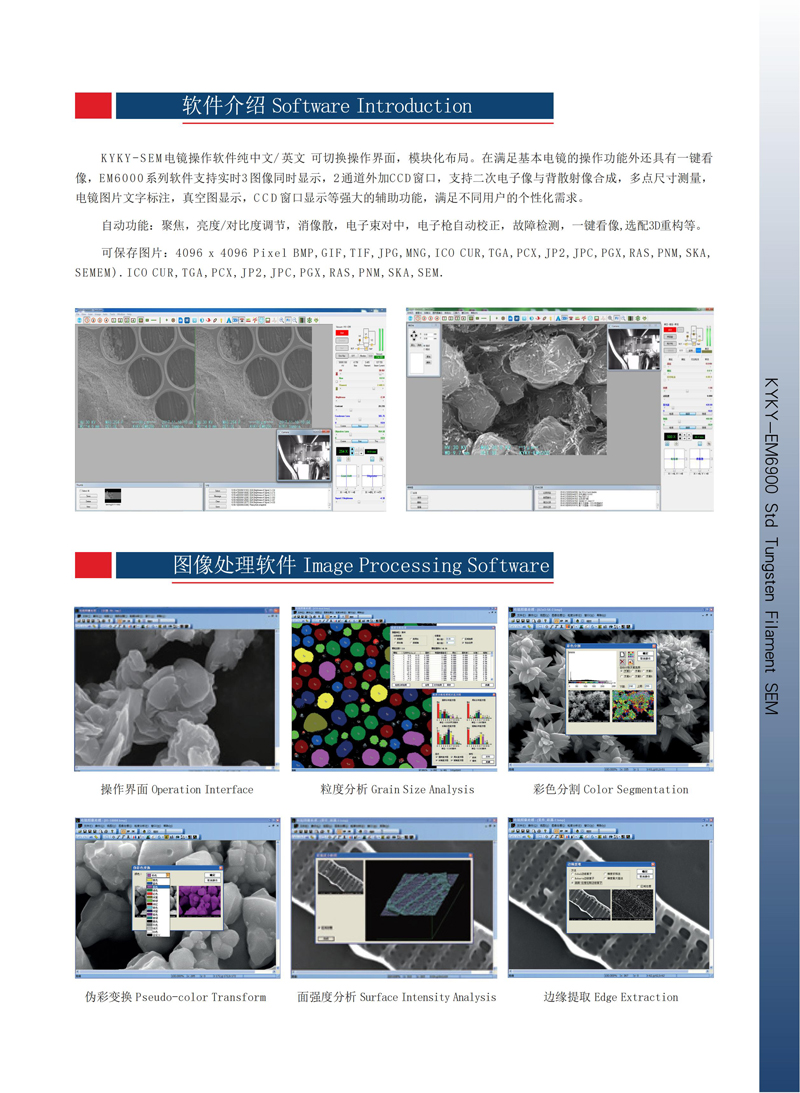
Task: Click the caption '彩色分割 Color Segmentation'
Action: point(611,790)
